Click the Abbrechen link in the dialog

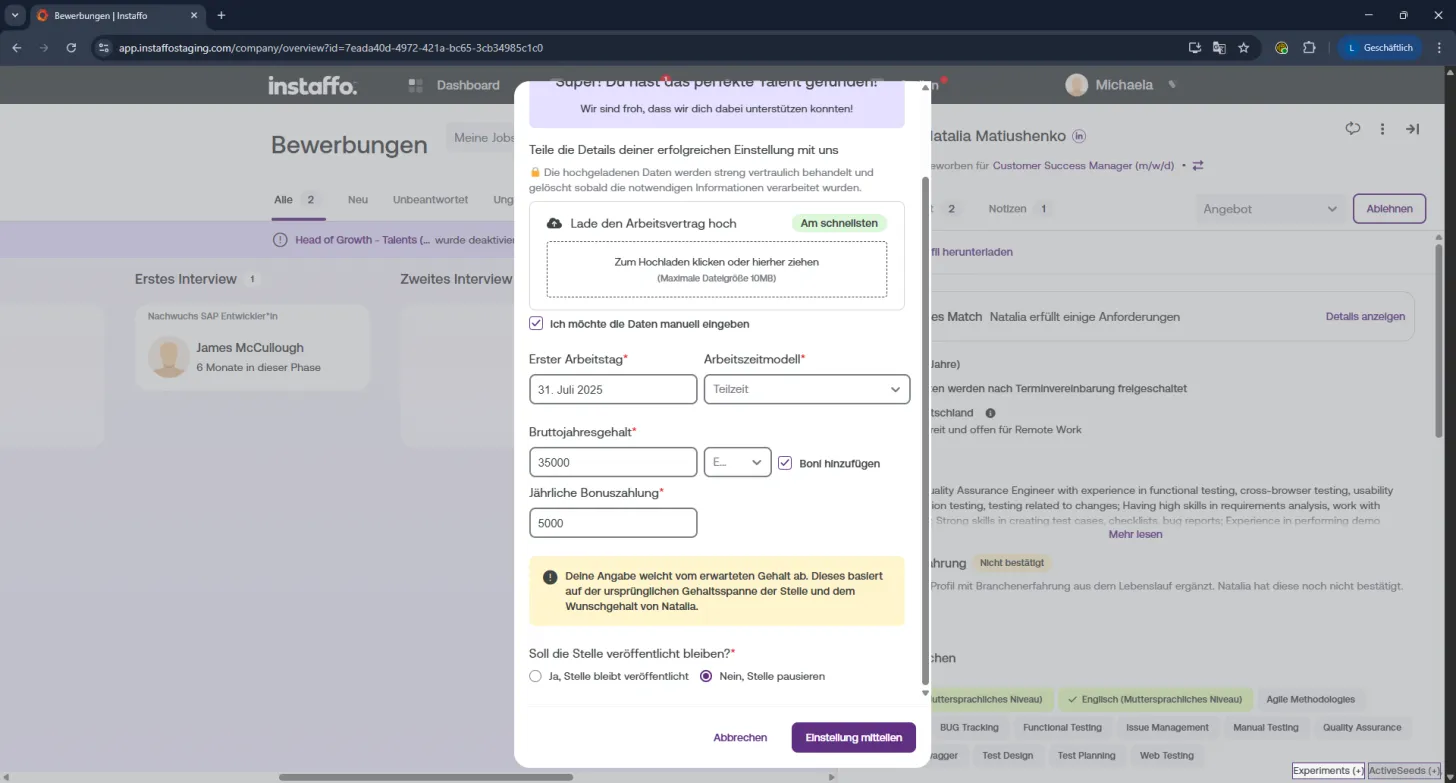point(740,737)
